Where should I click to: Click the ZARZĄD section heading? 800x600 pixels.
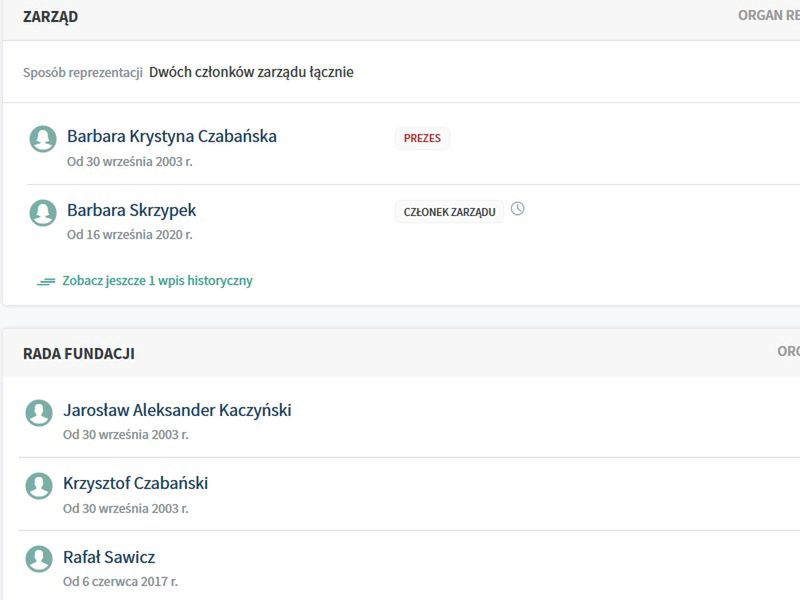coord(51,17)
